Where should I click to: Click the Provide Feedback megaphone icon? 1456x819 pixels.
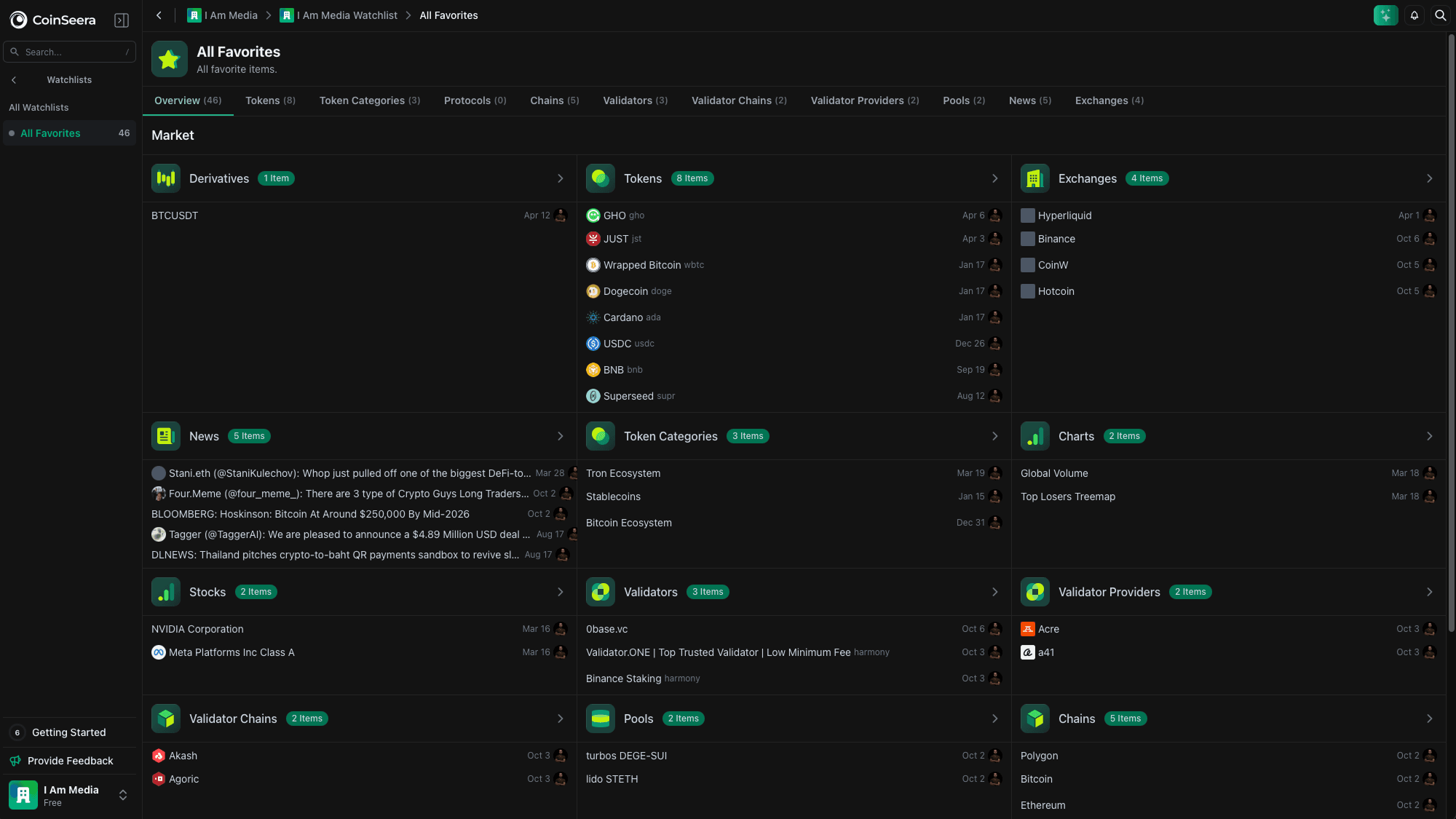tap(15, 761)
